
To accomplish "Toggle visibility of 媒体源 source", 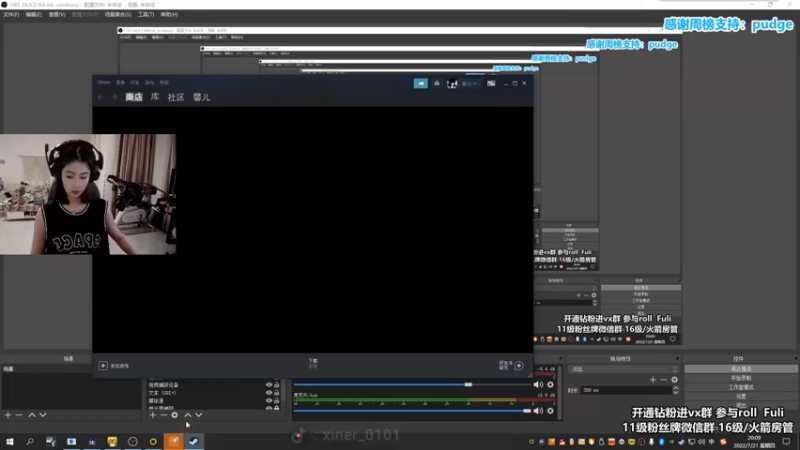I will [x=269, y=401].
